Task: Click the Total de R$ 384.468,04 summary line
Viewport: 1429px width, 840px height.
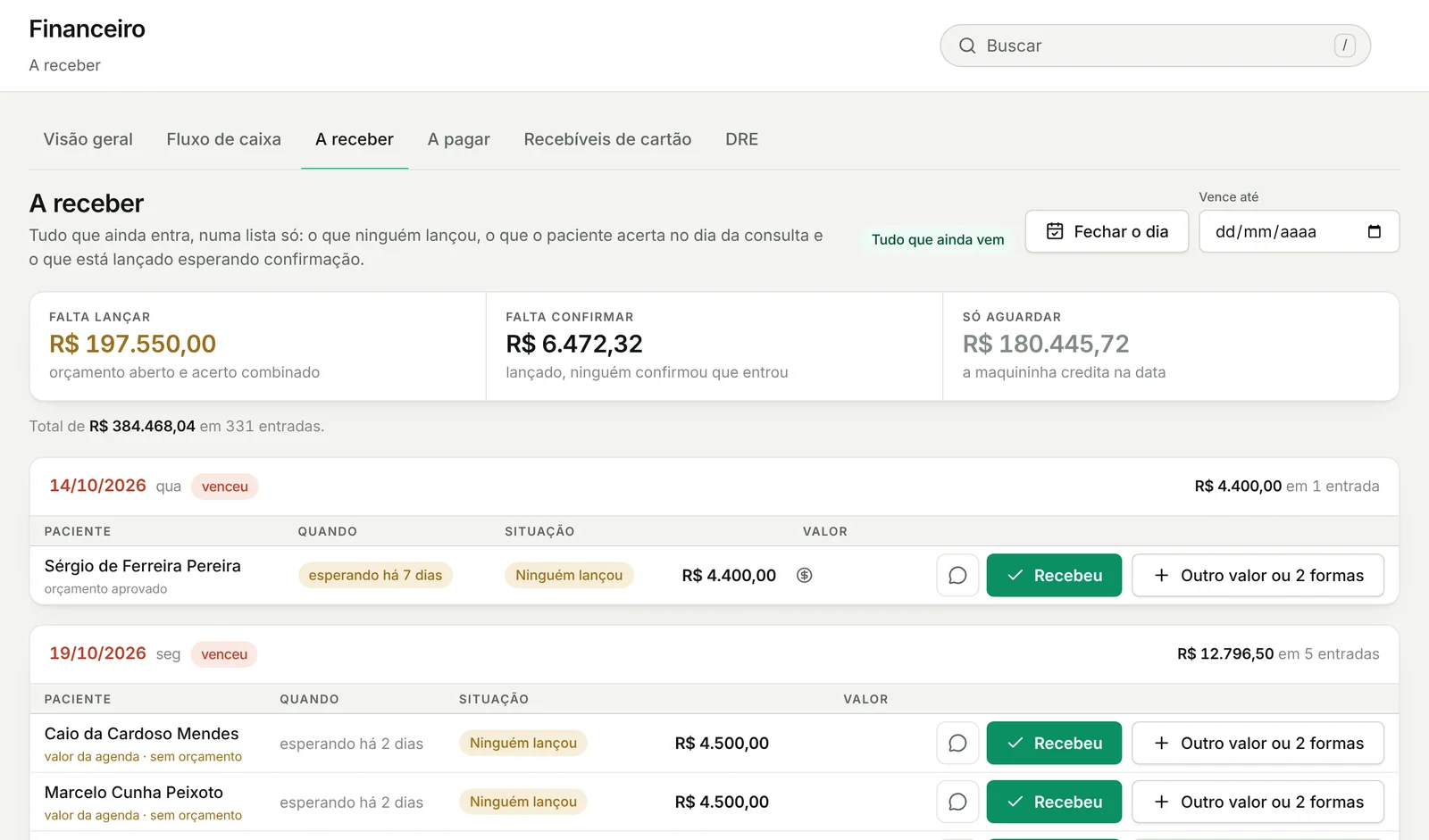Action: (177, 427)
